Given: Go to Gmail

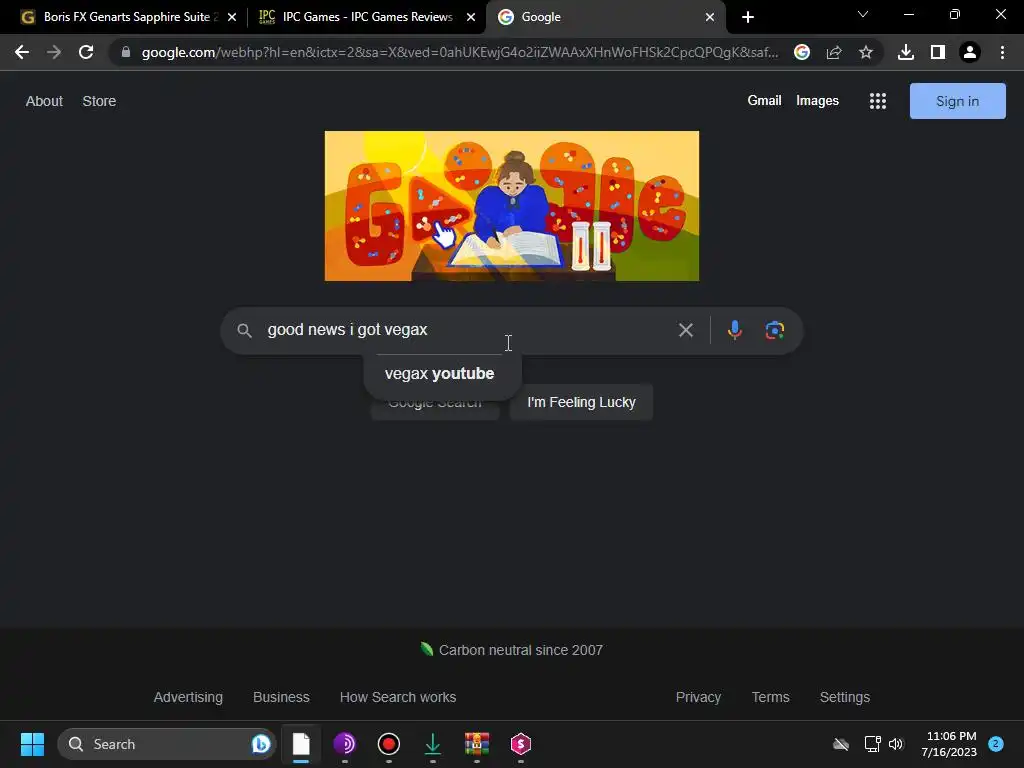Looking at the screenshot, I should 764,101.
